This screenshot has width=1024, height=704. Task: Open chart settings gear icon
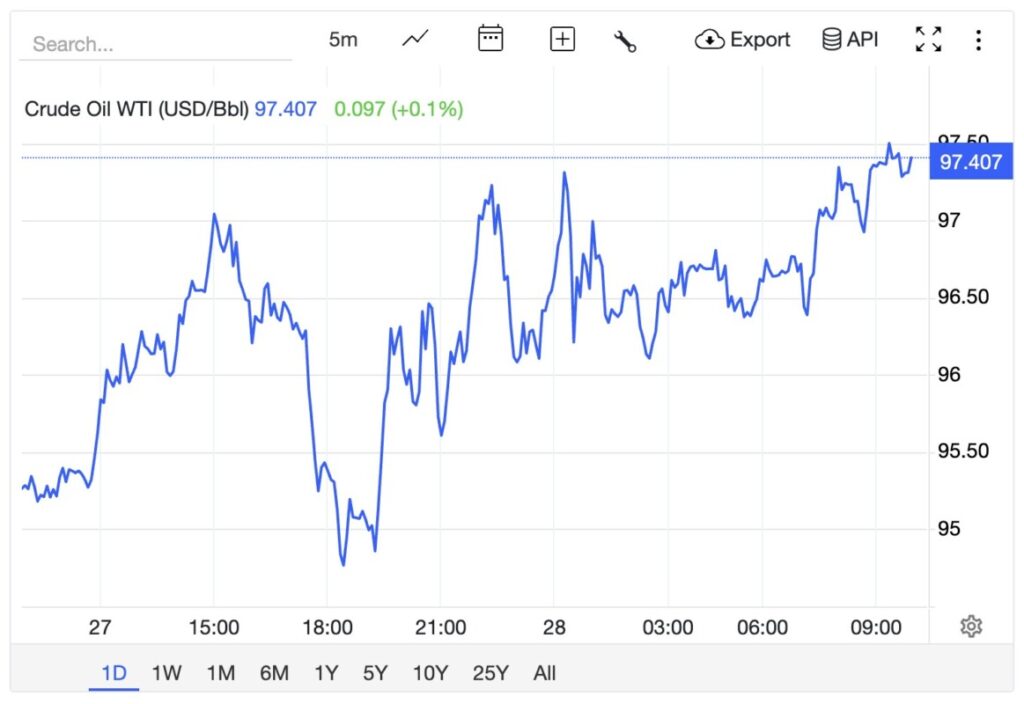(x=970, y=627)
